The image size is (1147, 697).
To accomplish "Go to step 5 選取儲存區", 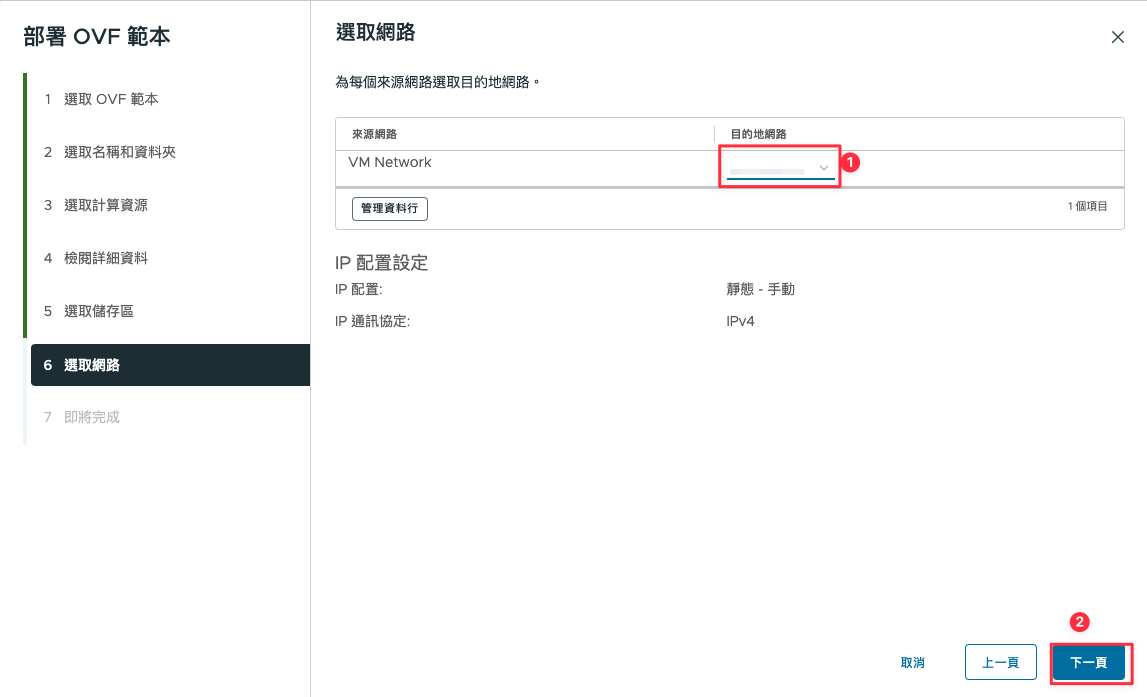I will 89,312.
